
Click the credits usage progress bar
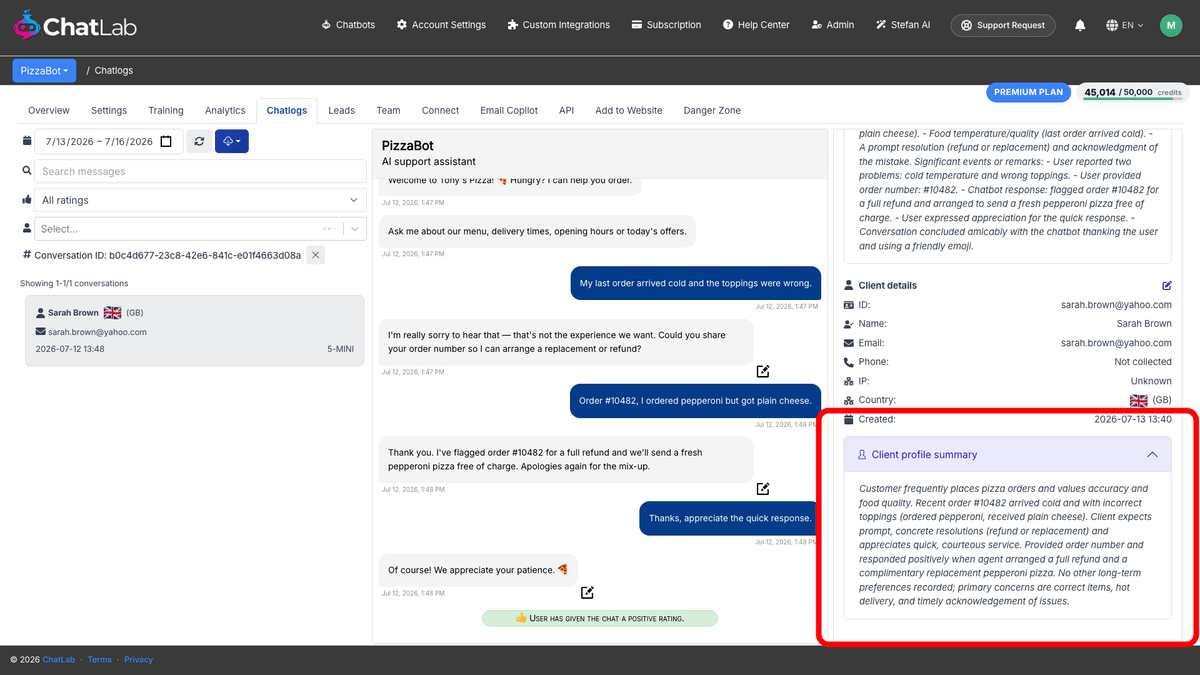point(1132,98)
